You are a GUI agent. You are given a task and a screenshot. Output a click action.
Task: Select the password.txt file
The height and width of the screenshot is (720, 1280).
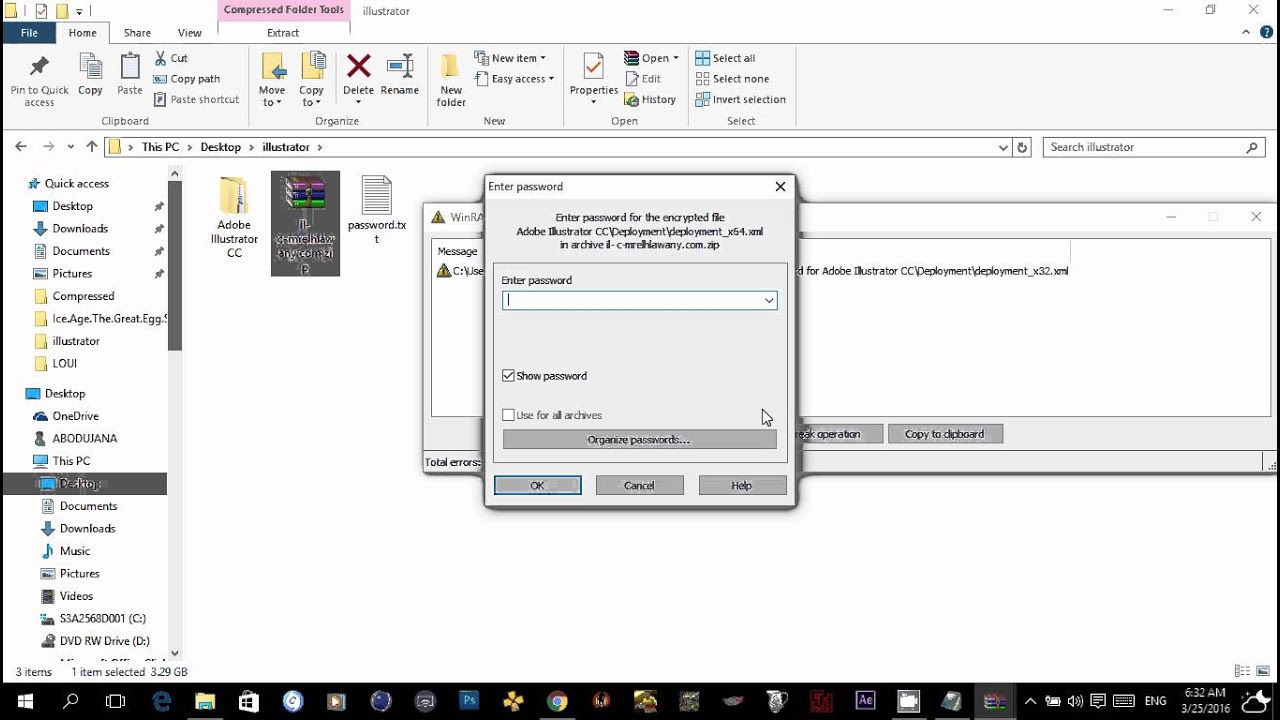(377, 210)
